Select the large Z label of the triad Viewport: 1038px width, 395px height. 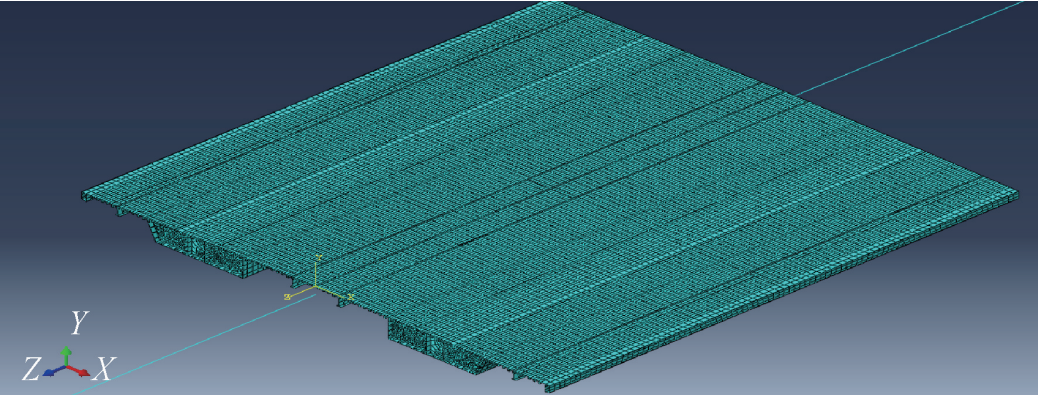pos(31,369)
